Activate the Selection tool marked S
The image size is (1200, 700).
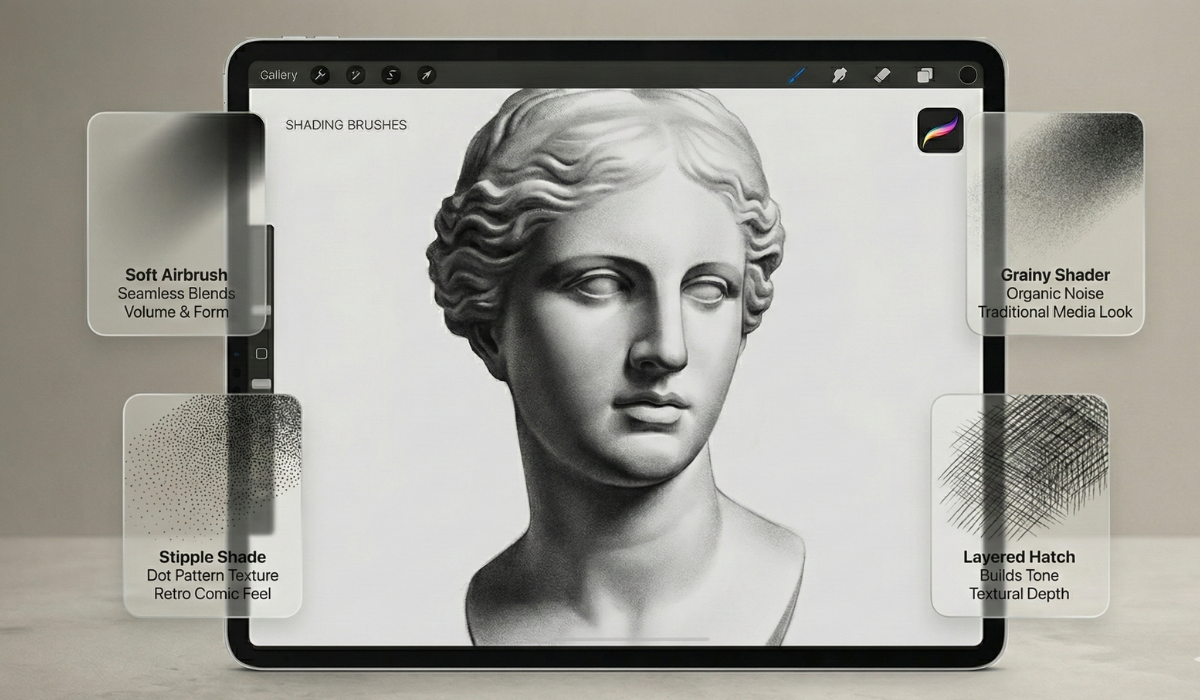point(391,74)
